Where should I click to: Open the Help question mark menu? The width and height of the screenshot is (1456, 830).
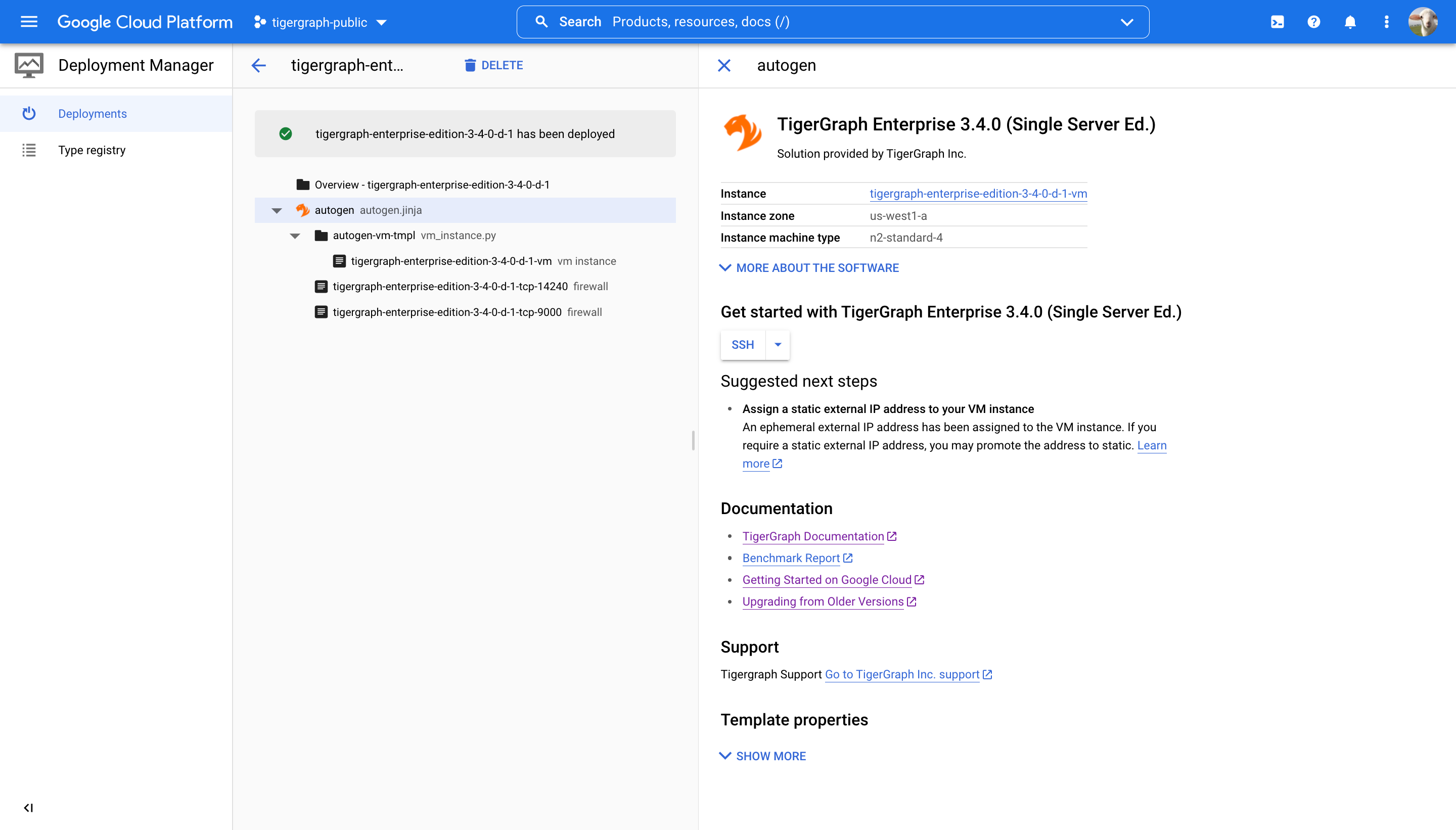(1313, 22)
